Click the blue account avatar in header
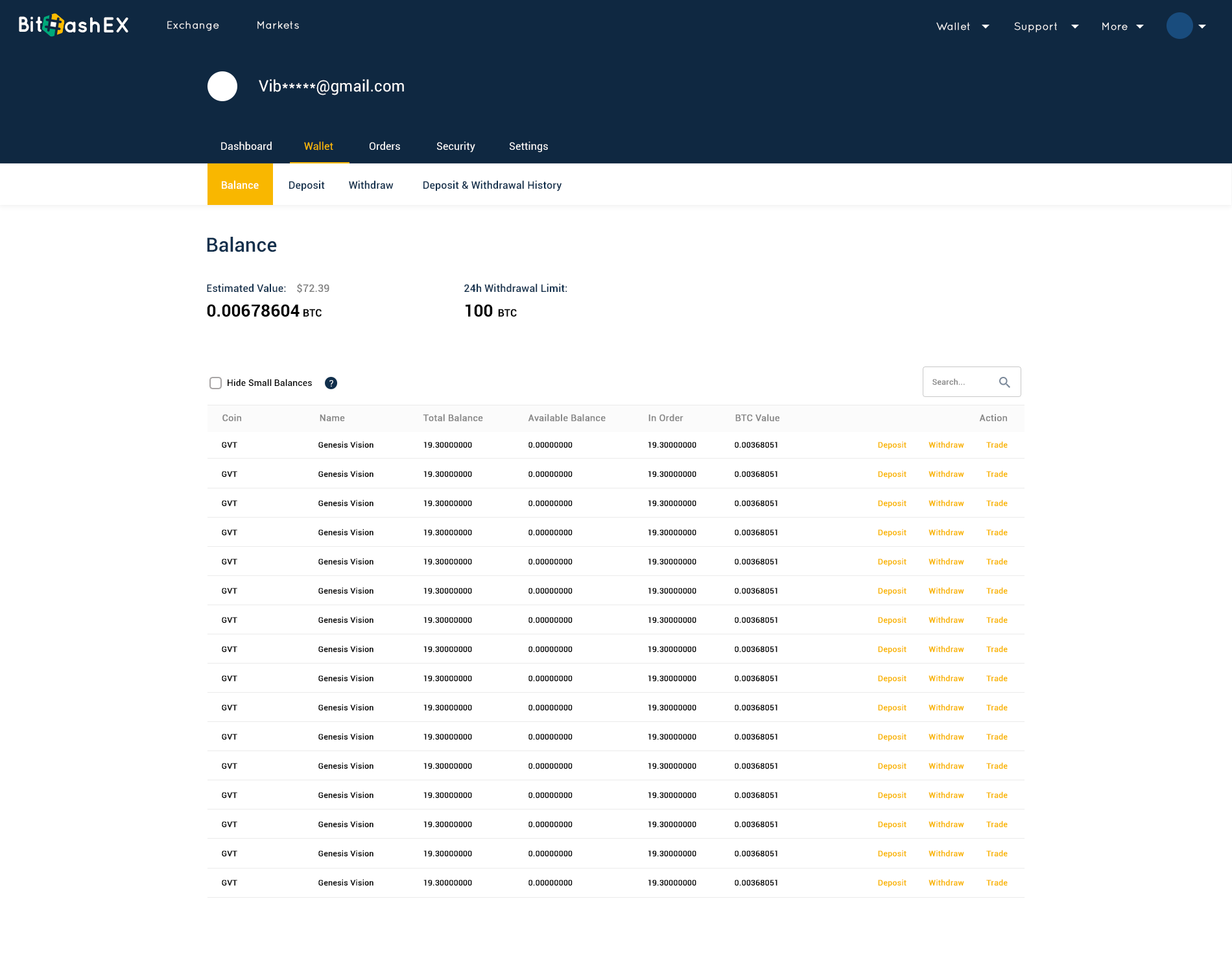Image resolution: width=1232 pixels, height=960 pixels. [x=1179, y=26]
